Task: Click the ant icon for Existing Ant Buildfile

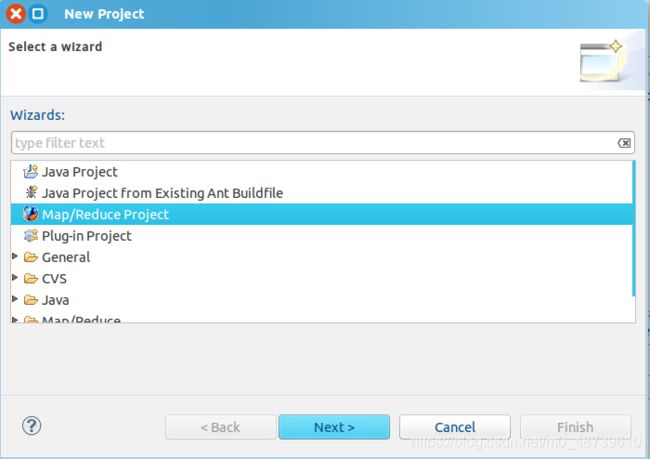Action: tap(31, 192)
